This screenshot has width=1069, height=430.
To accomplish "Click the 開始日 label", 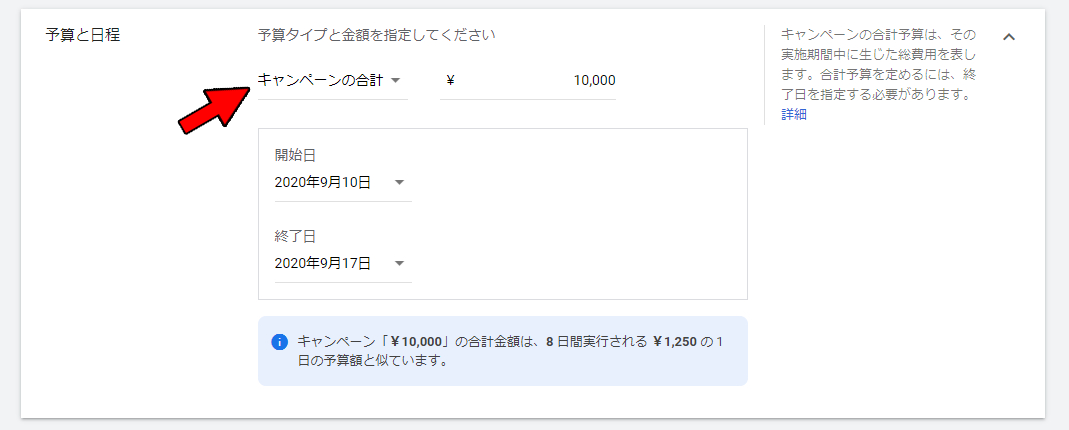I will [x=296, y=155].
